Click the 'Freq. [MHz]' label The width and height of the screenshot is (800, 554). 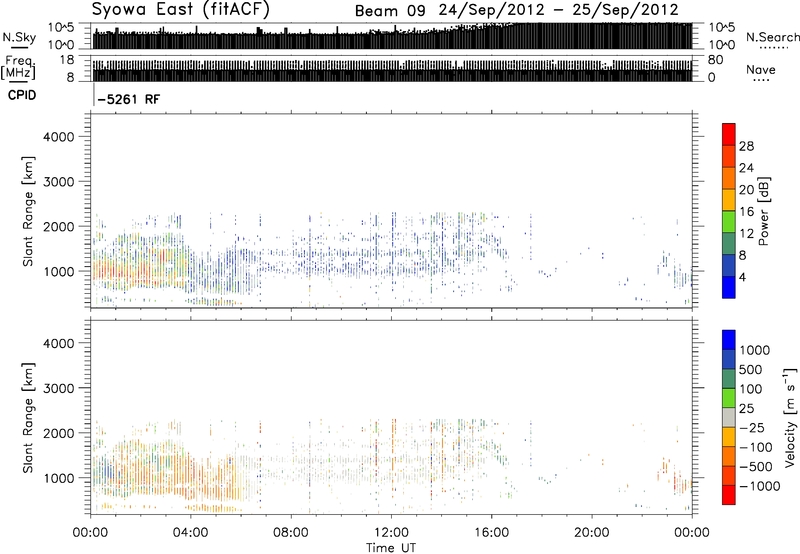19,68
